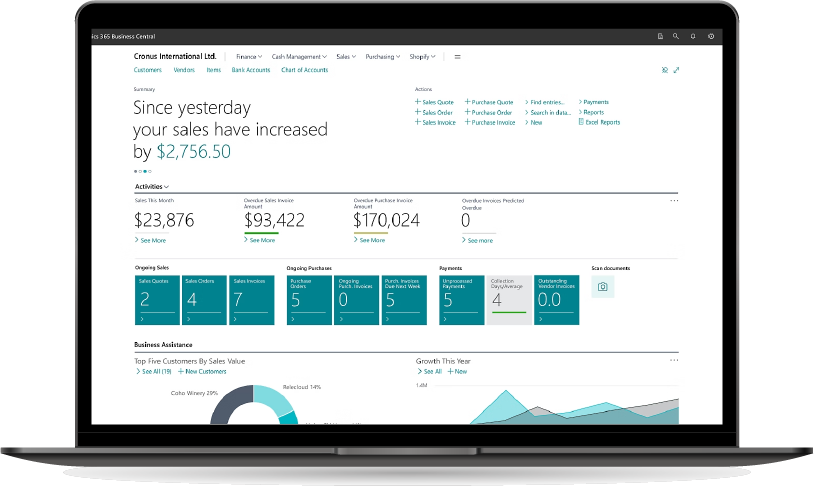Click plus icon for Sales Order

coord(417,112)
